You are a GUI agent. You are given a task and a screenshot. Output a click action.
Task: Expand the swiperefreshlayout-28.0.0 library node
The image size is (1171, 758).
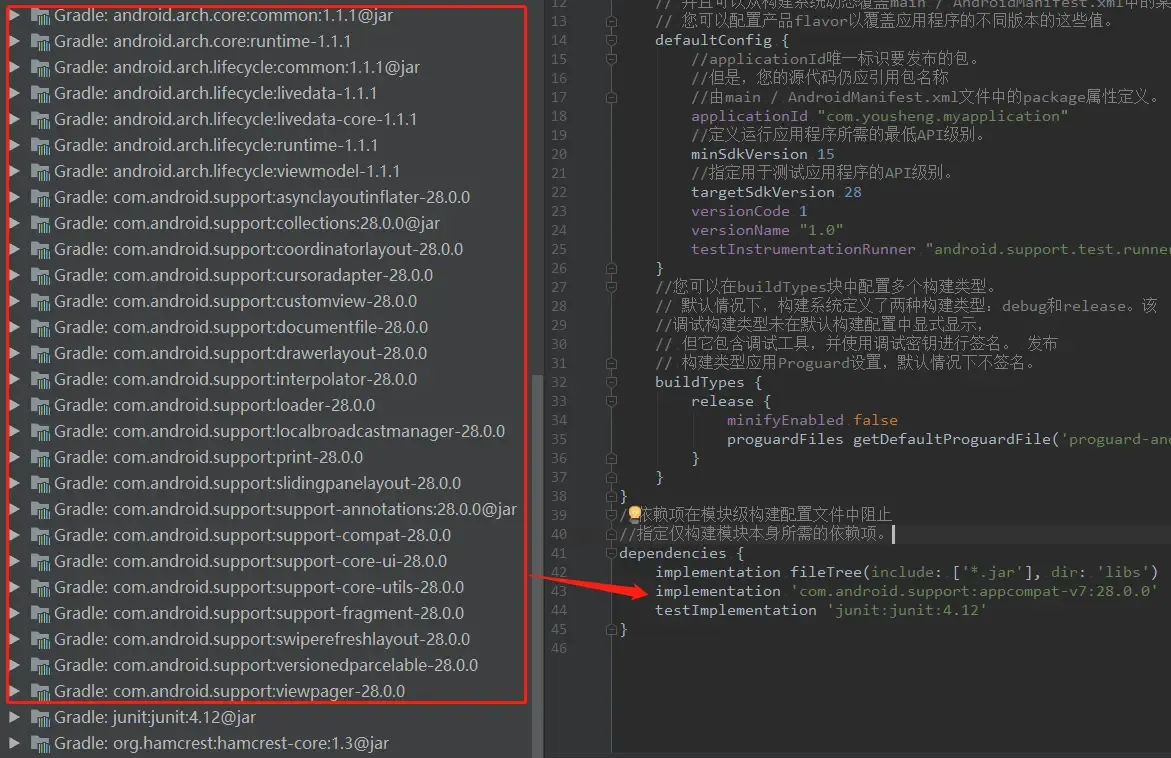[x=14, y=639]
